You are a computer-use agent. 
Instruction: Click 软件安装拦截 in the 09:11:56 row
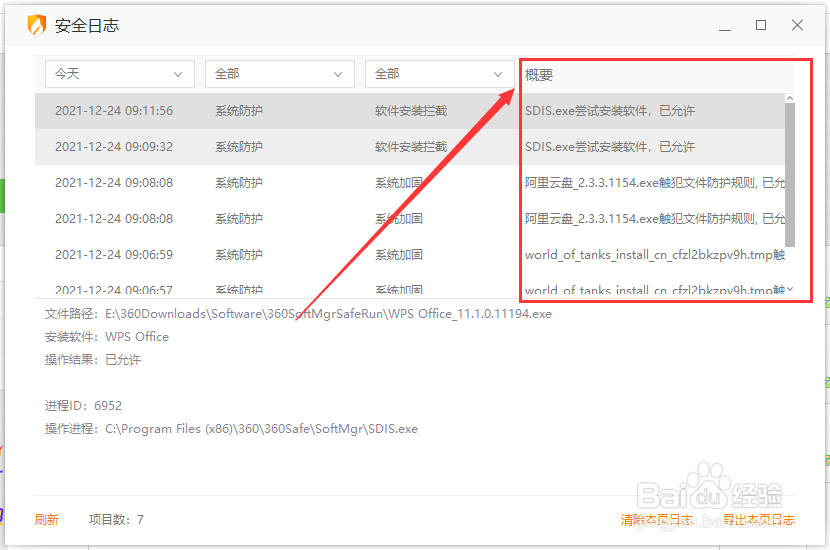[411, 111]
